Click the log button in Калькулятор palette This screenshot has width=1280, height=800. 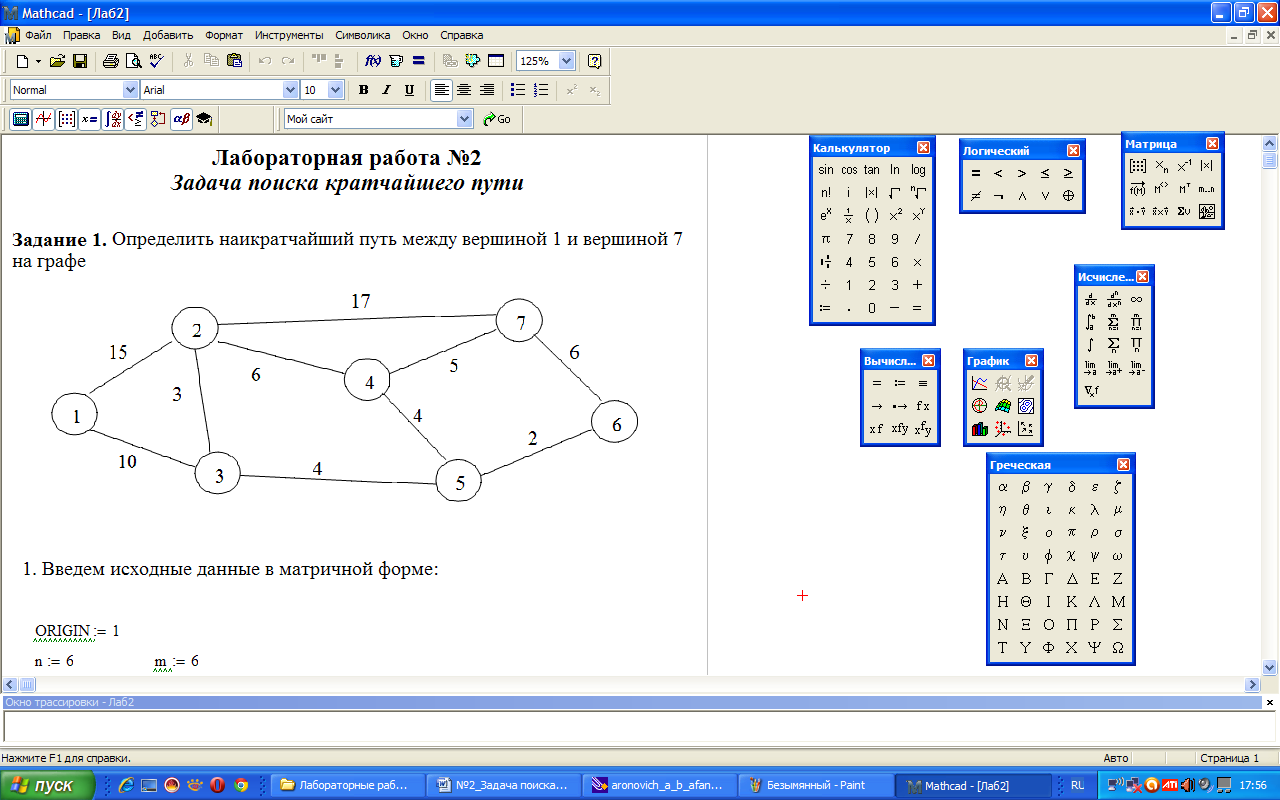point(918,170)
